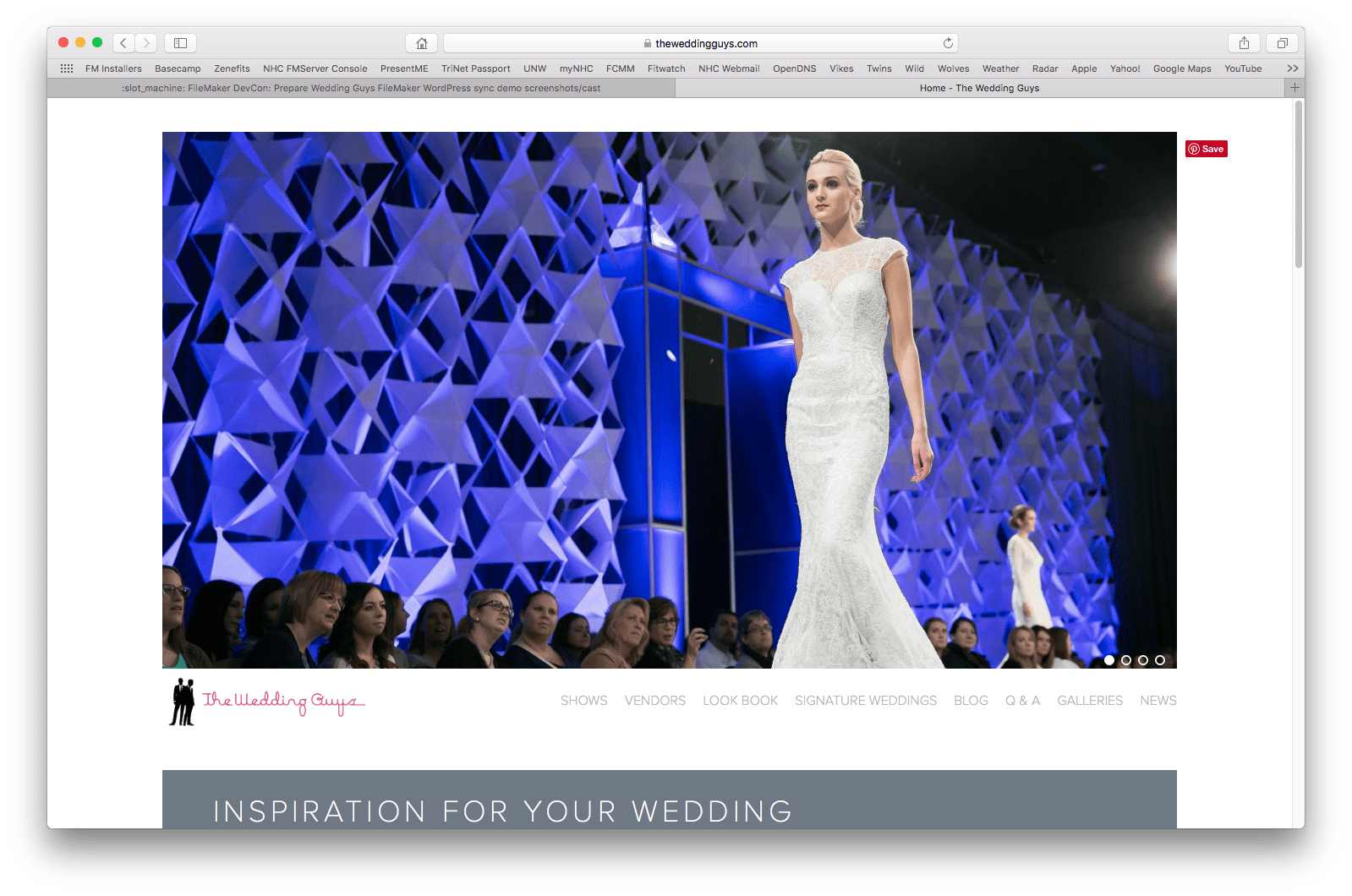The width and height of the screenshot is (1352, 896).
Task: Open the Home page button
Action: tap(422, 43)
